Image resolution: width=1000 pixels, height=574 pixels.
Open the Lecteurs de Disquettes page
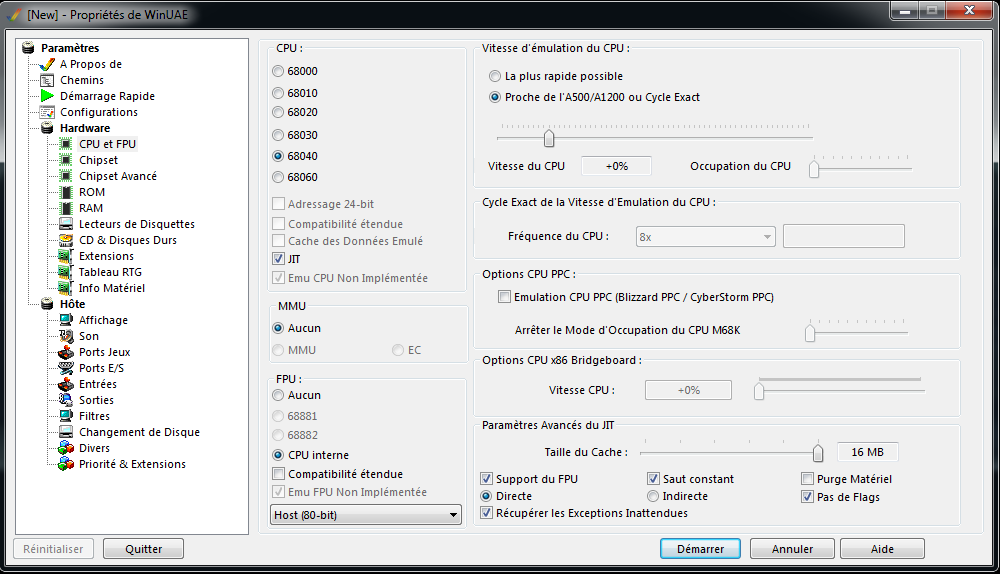click(x=136, y=224)
